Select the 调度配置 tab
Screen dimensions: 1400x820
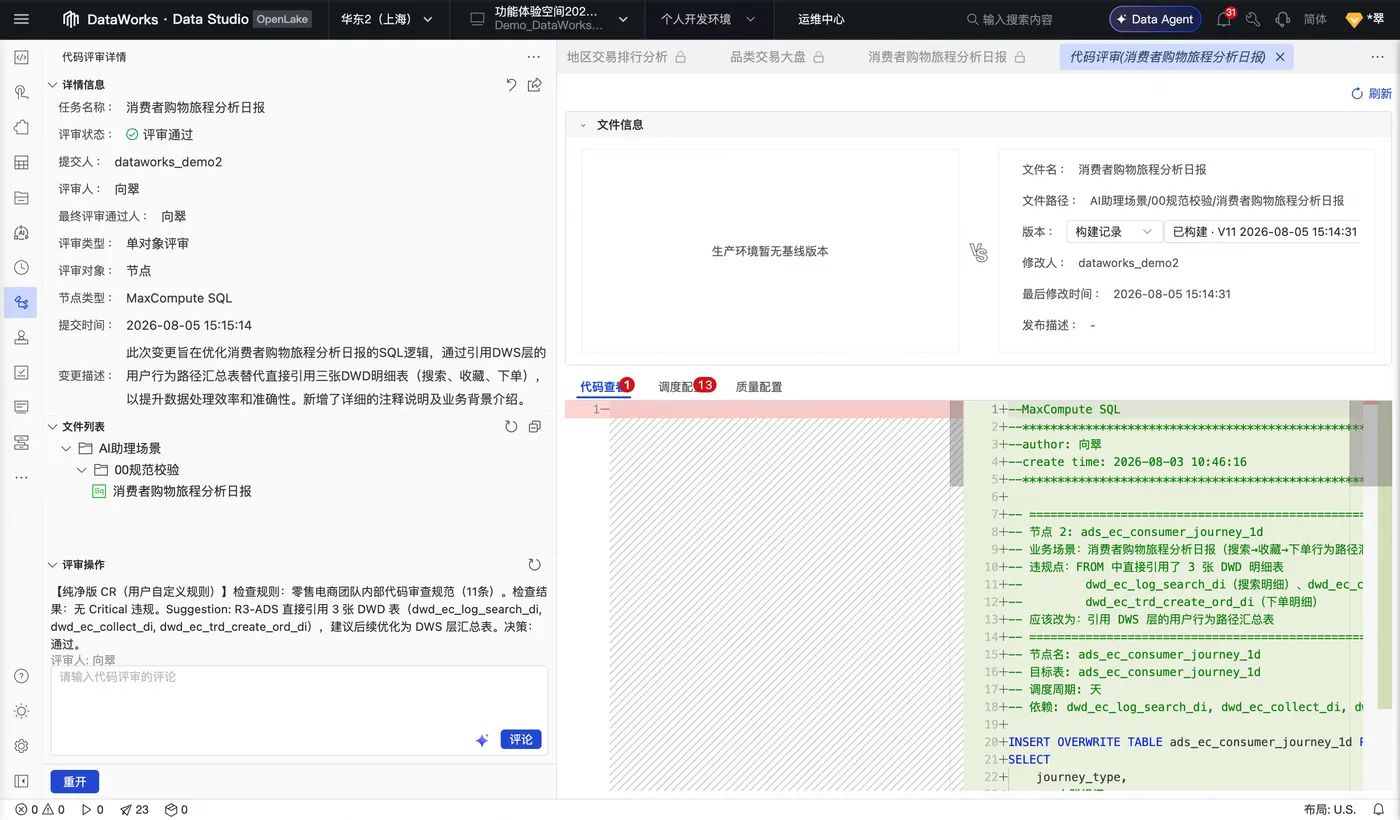pyautogui.click(x=684, y=387)
